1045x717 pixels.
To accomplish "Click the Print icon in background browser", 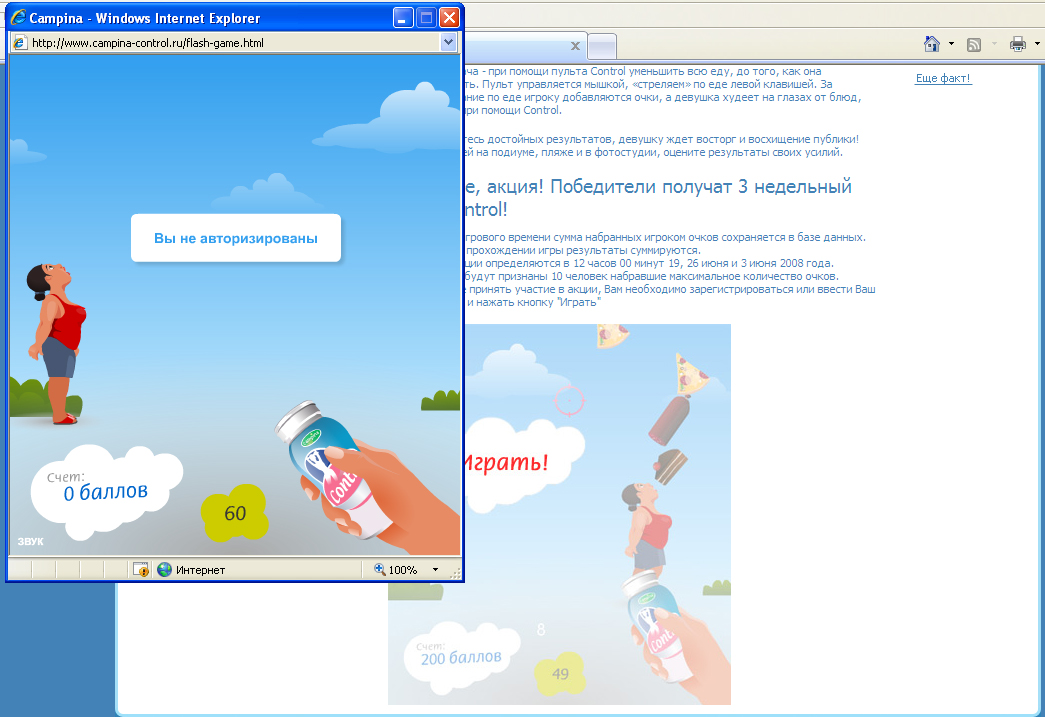I will point(1018,45).
